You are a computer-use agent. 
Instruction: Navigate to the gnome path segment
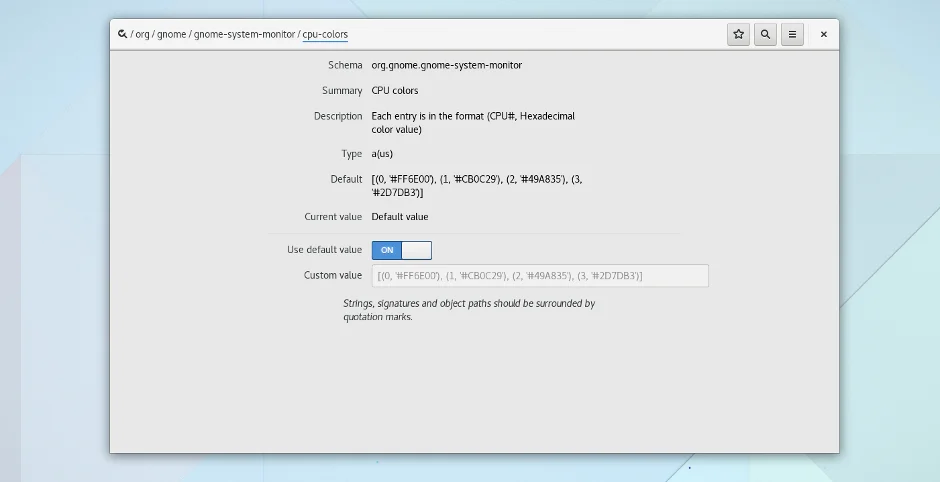pos(170,35)
